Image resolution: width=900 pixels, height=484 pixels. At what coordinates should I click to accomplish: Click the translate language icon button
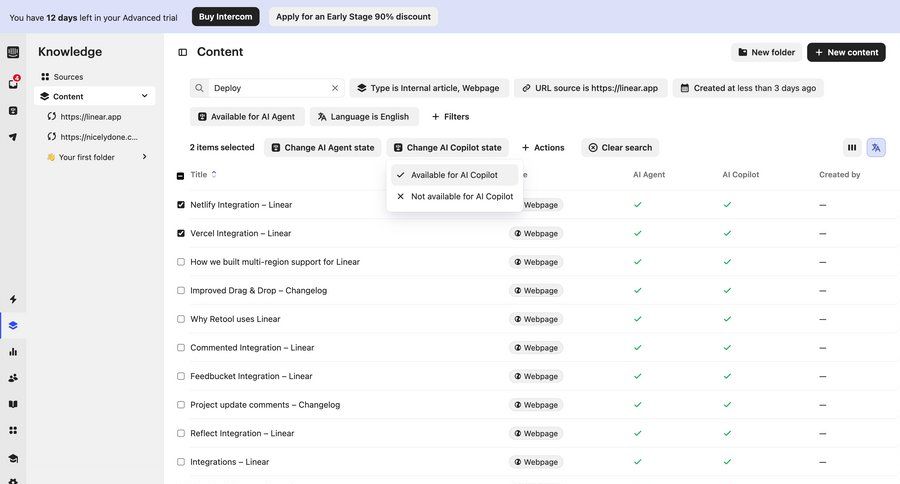876,148
